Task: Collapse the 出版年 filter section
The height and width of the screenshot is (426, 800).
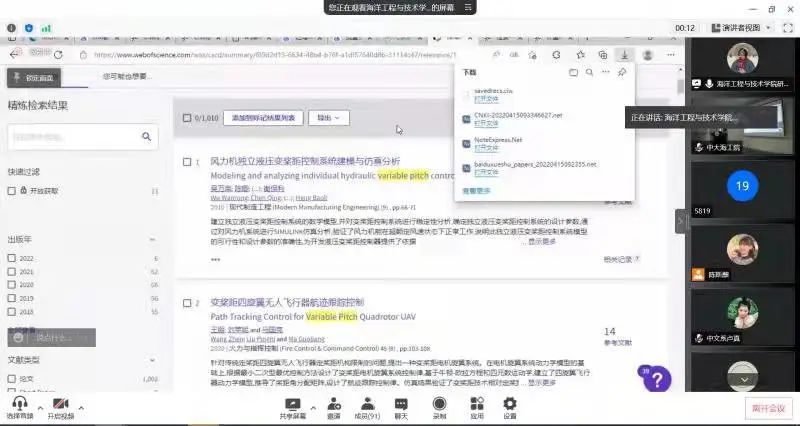Action: click(152, 239)
